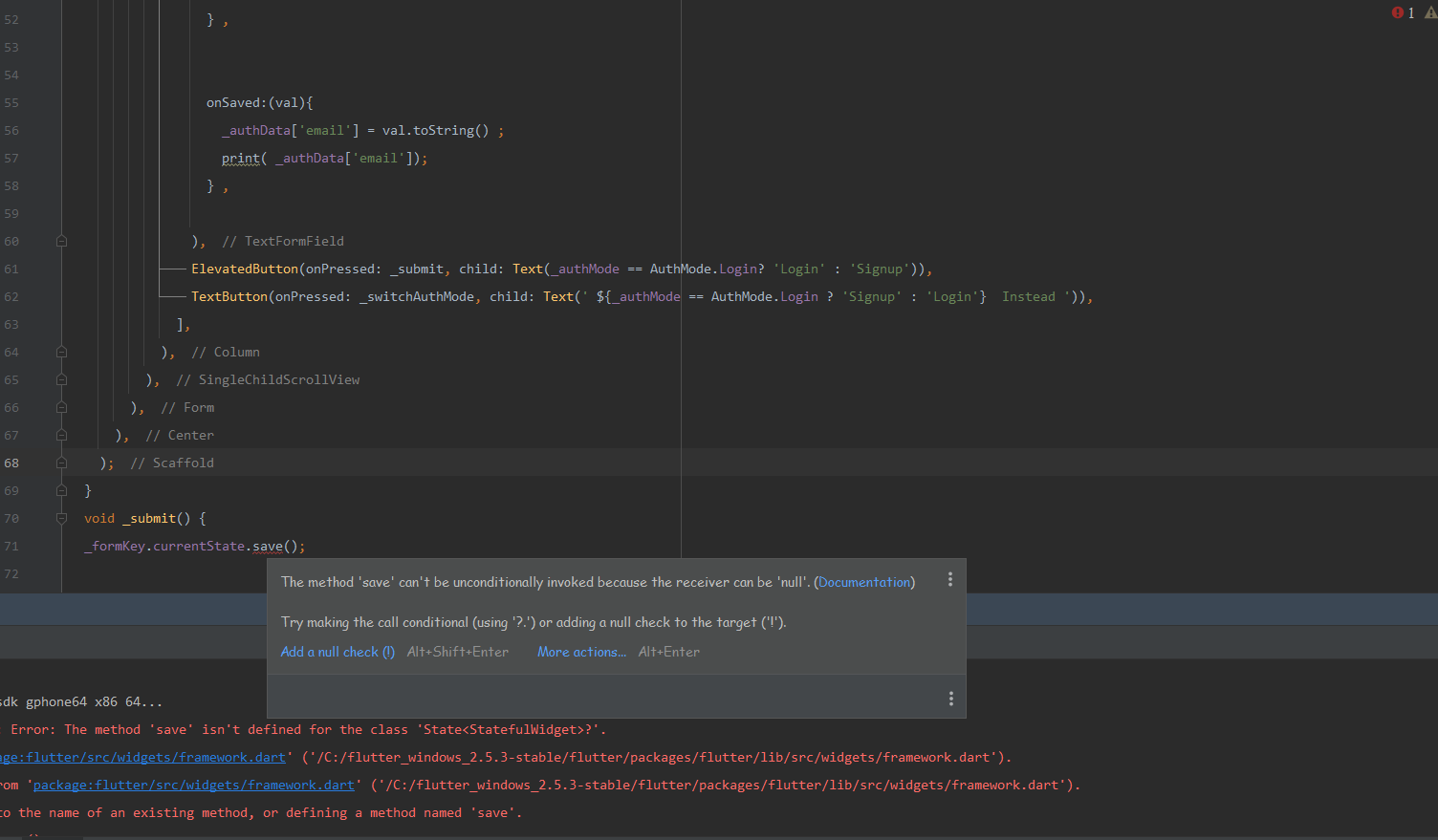Click line number 52 in the gutter
Viewport: 1438px width, 840px height.
(11, 19)
